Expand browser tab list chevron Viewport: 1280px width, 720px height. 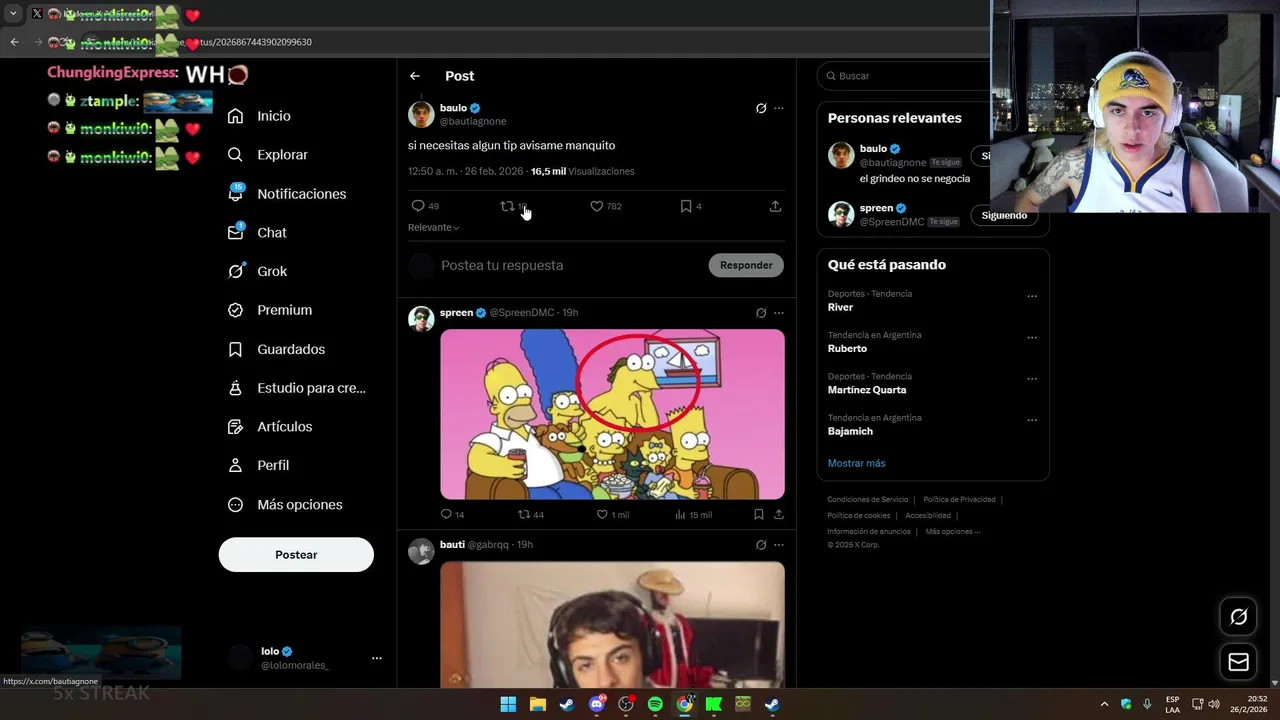(13, 14)
